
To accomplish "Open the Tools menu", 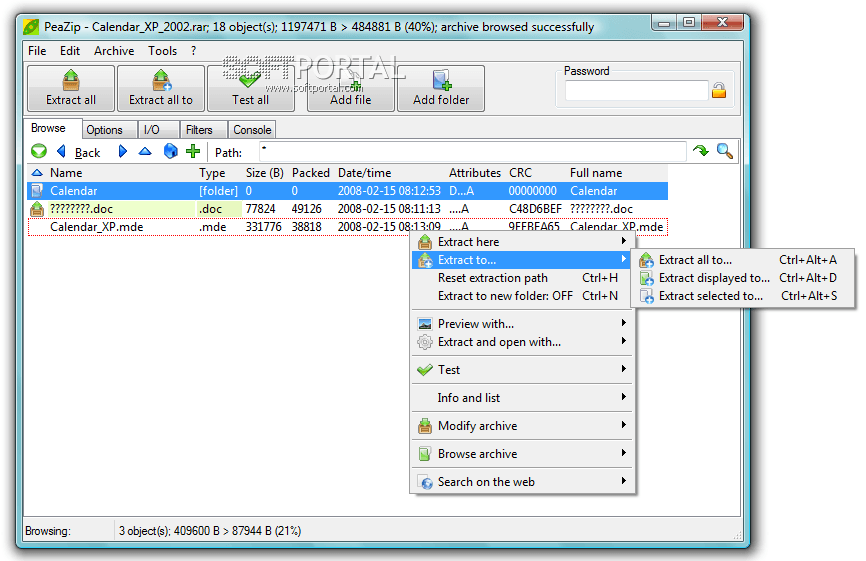I will click(x=162, y=51).
